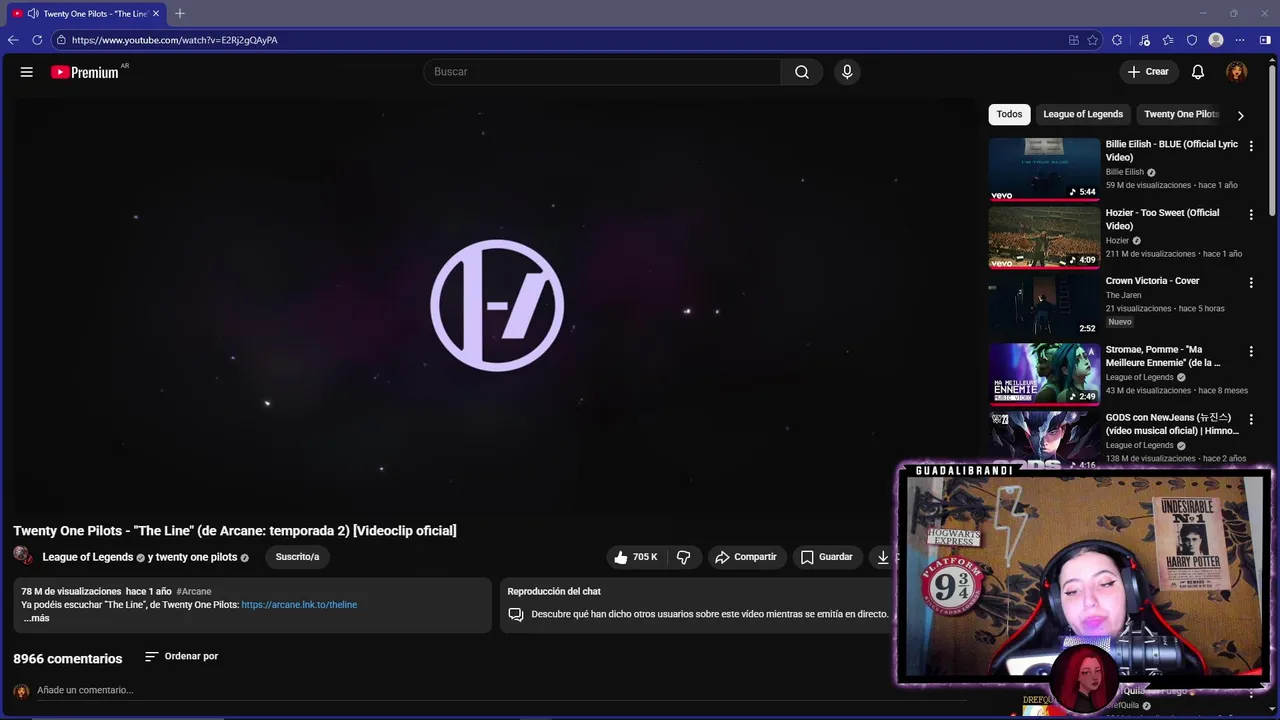Screen dimensions: 1280x720
Task: Open the browser profile avatar
Action: 1216,40
